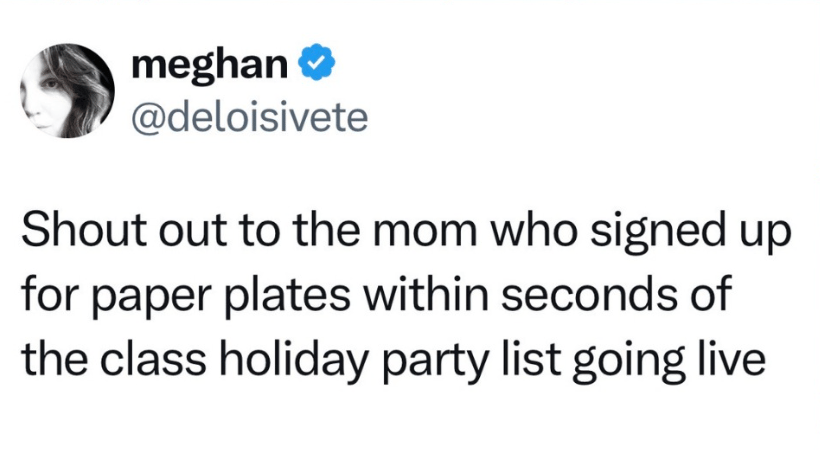Click the word "class" in the tweet
The image size is (820, 450).
point(153,357)
